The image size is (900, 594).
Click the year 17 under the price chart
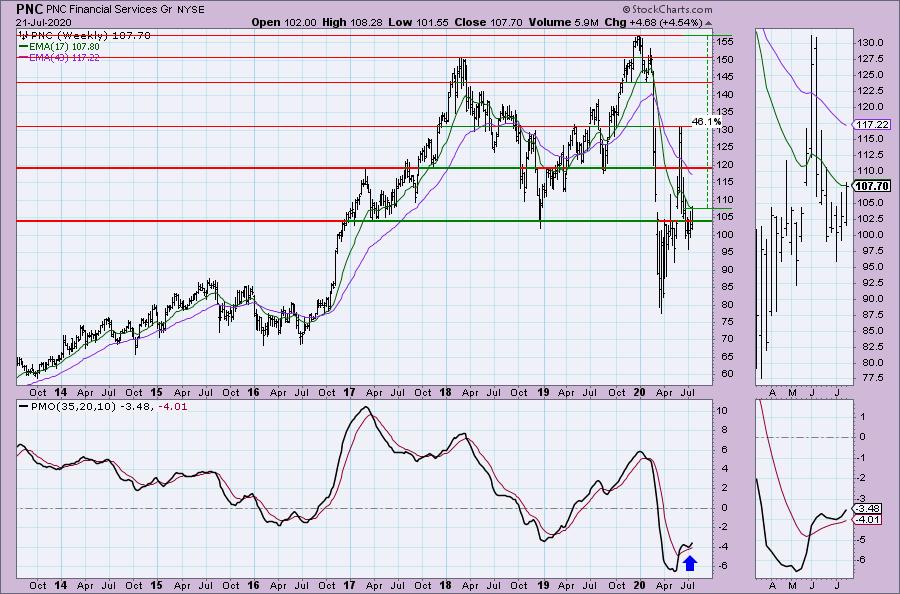pos(349,393)
